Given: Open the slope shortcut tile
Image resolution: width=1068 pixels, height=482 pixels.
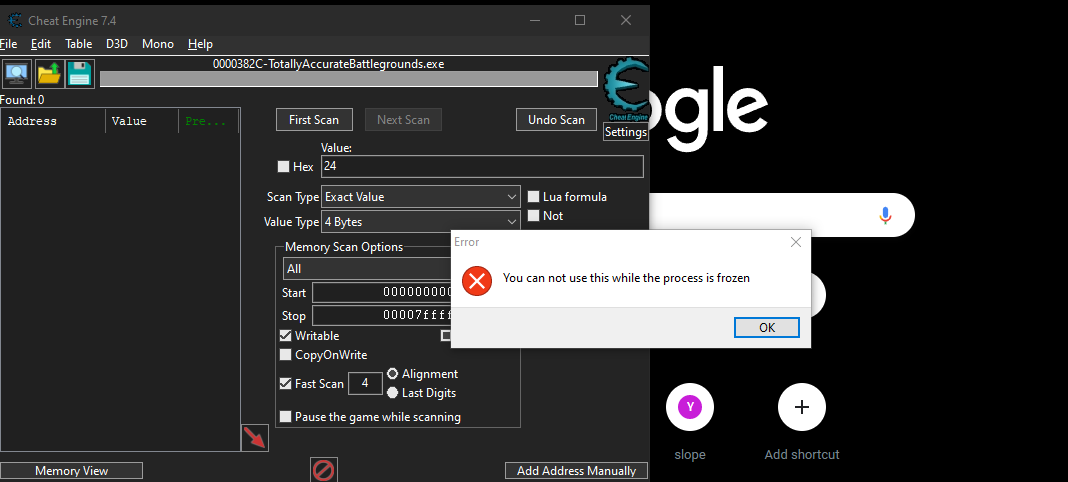Looking at the screenshot, I should point(690,407).
